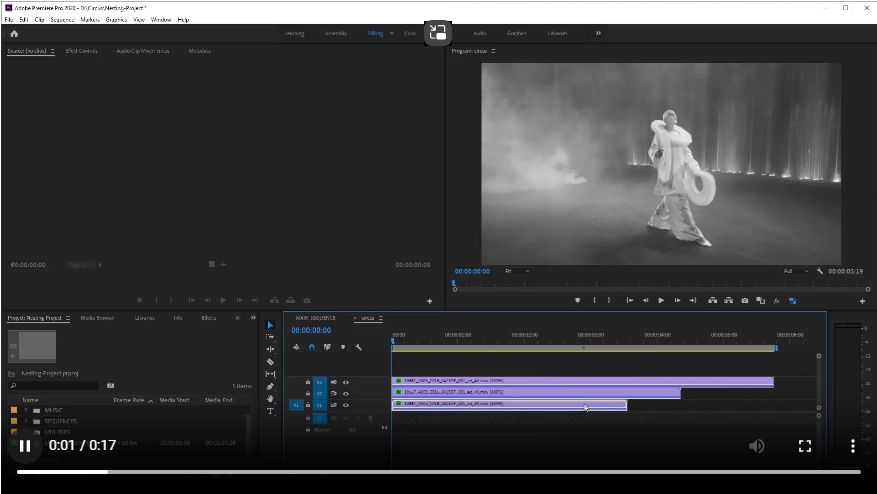The image size is (877, 494).
Task: Select the Slip tool
Action: [270, 374]
